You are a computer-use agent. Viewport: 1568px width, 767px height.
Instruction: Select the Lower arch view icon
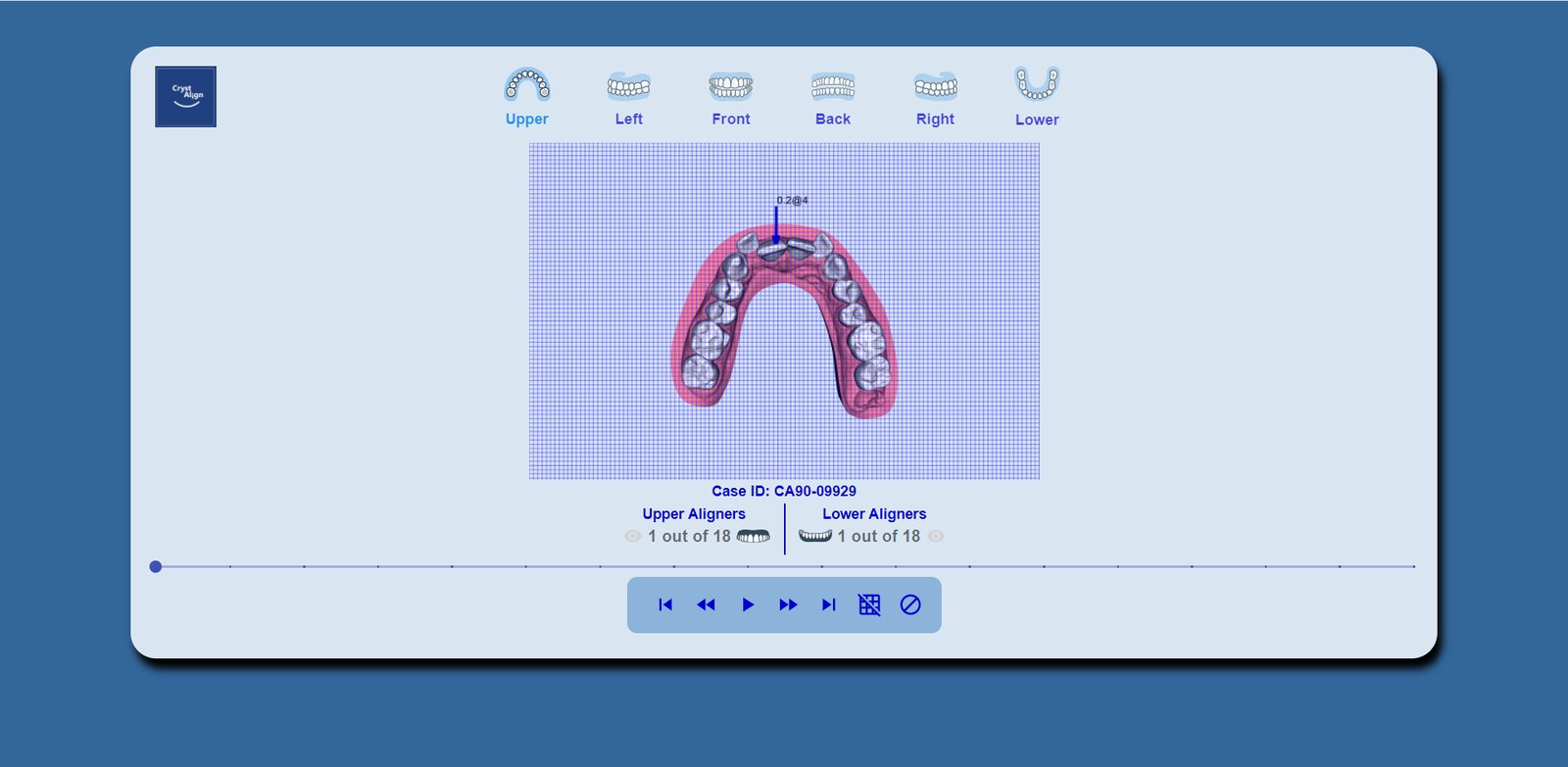[x=1037, y=84]
